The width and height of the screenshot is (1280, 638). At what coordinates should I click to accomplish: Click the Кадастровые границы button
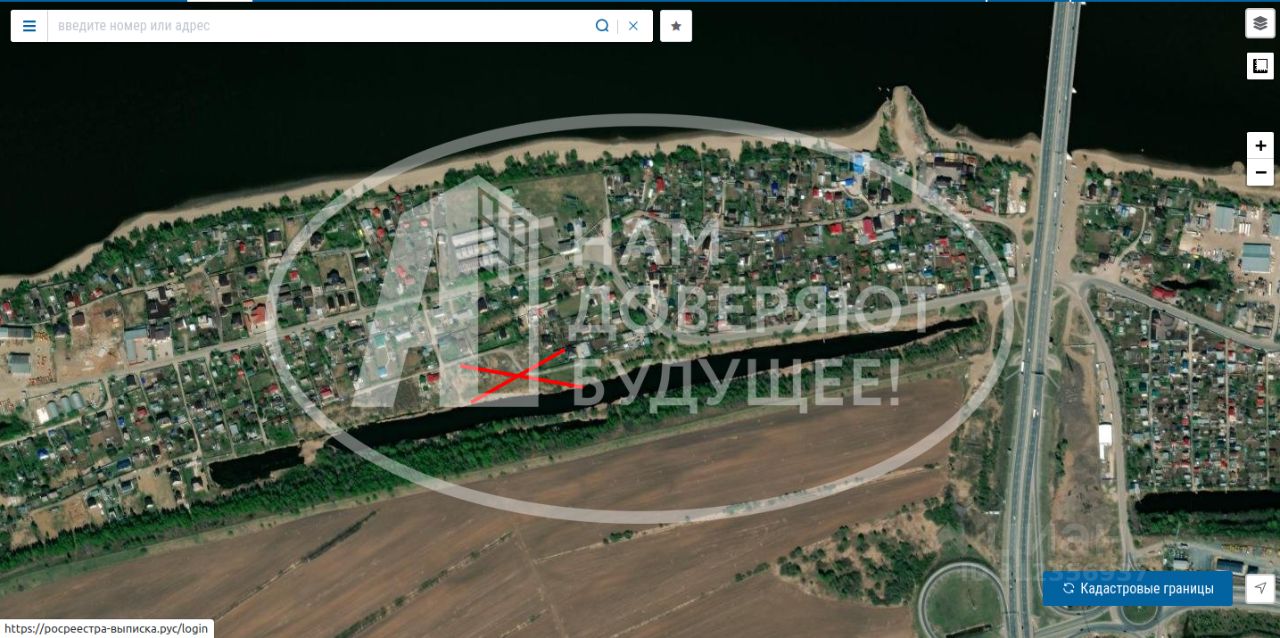coord(1137,589)
